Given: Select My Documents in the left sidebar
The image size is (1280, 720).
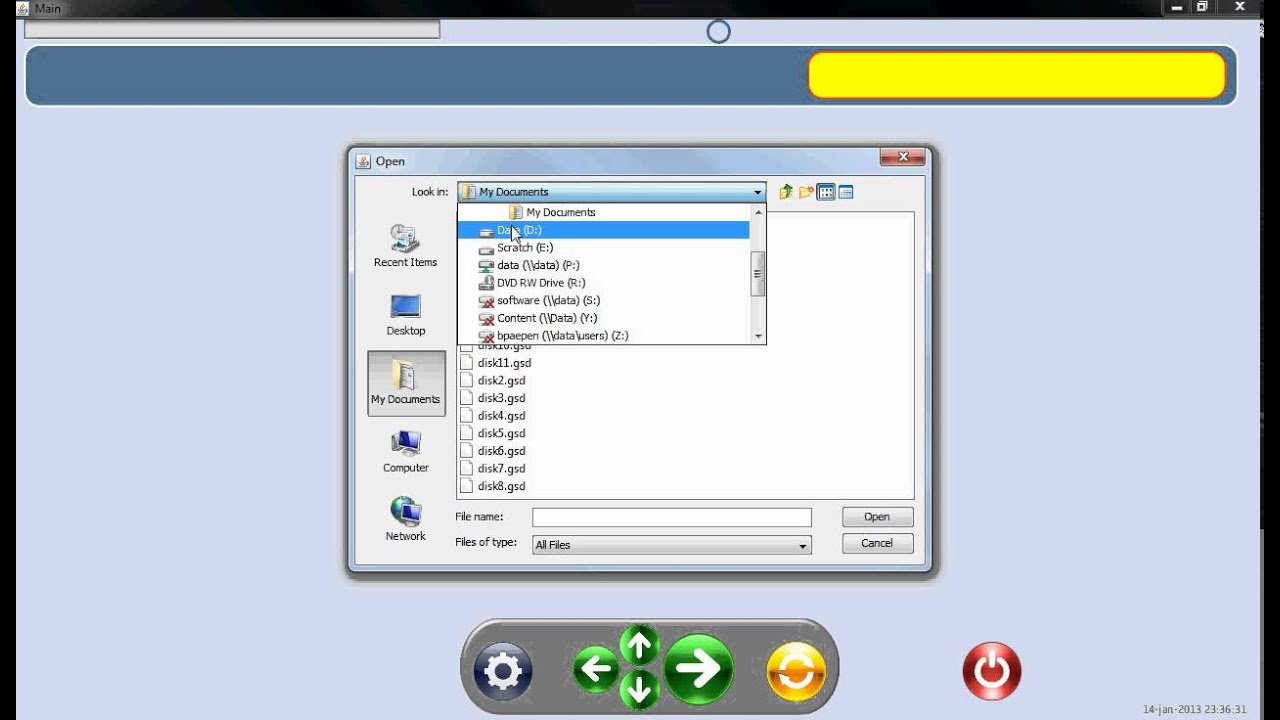Looking at the screenshot, I should pos(406,383).
